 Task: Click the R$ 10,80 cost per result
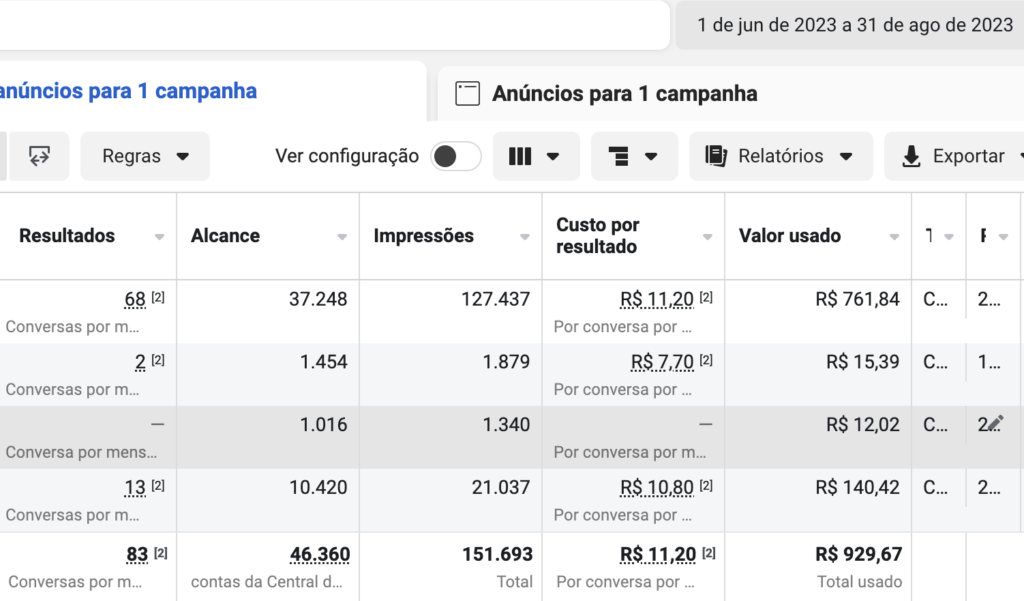click(x=656, y=487)
